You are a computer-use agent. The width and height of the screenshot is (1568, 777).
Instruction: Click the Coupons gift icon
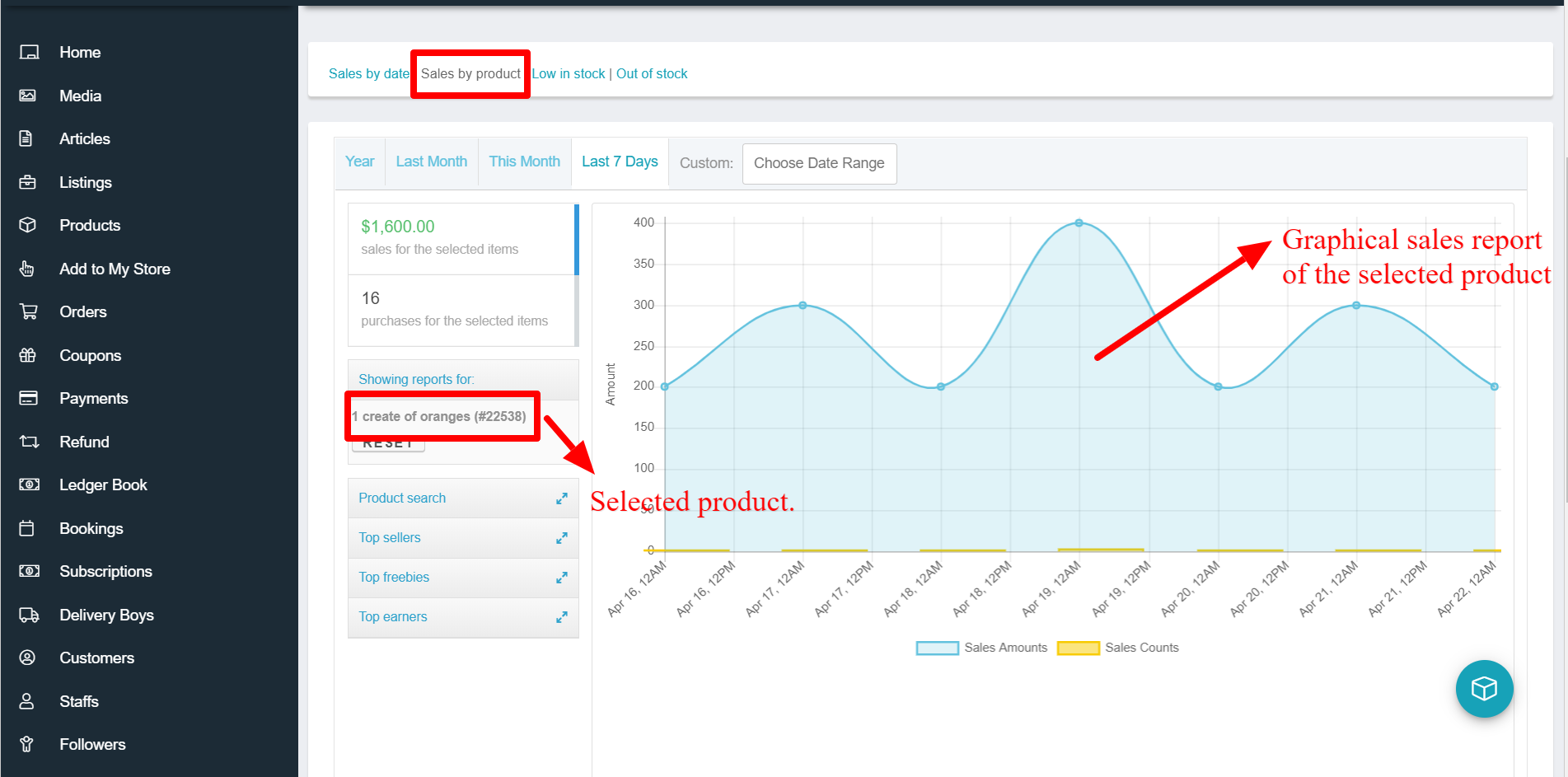point(28,355)
